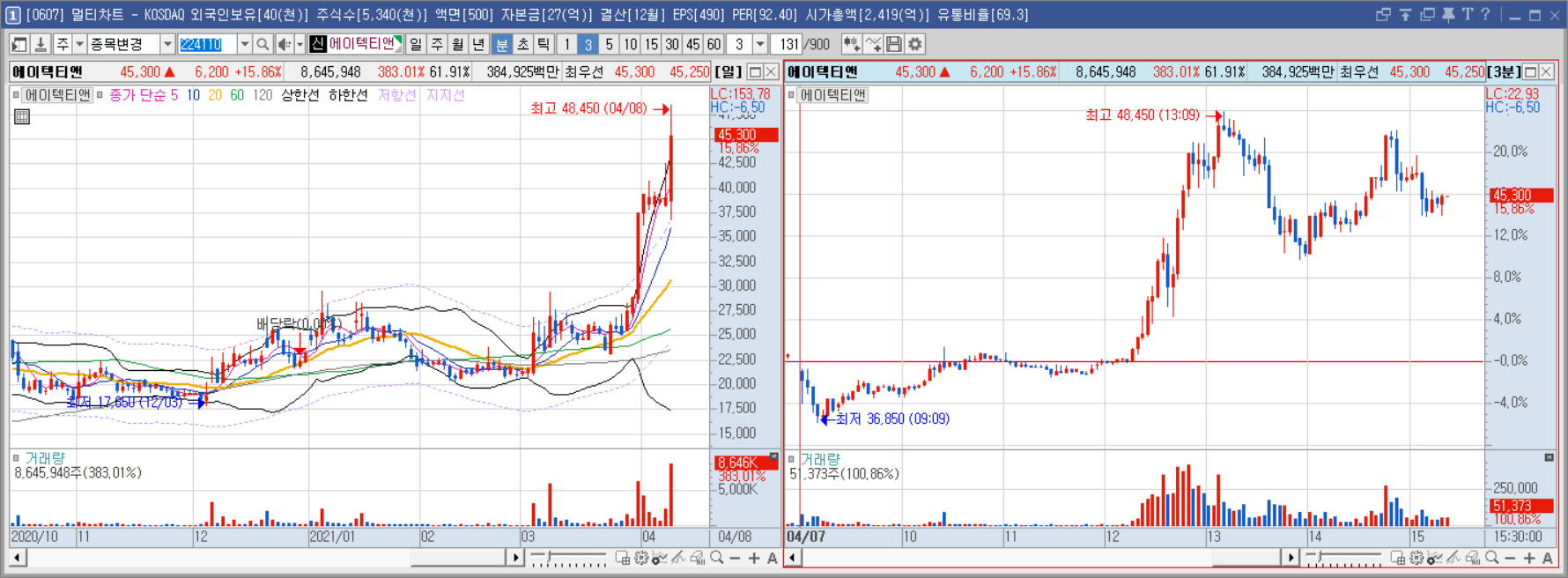1568x578 pixels.
Task: Toggle the 거래량 legend marker on left chart
Action: pos(16,458)
